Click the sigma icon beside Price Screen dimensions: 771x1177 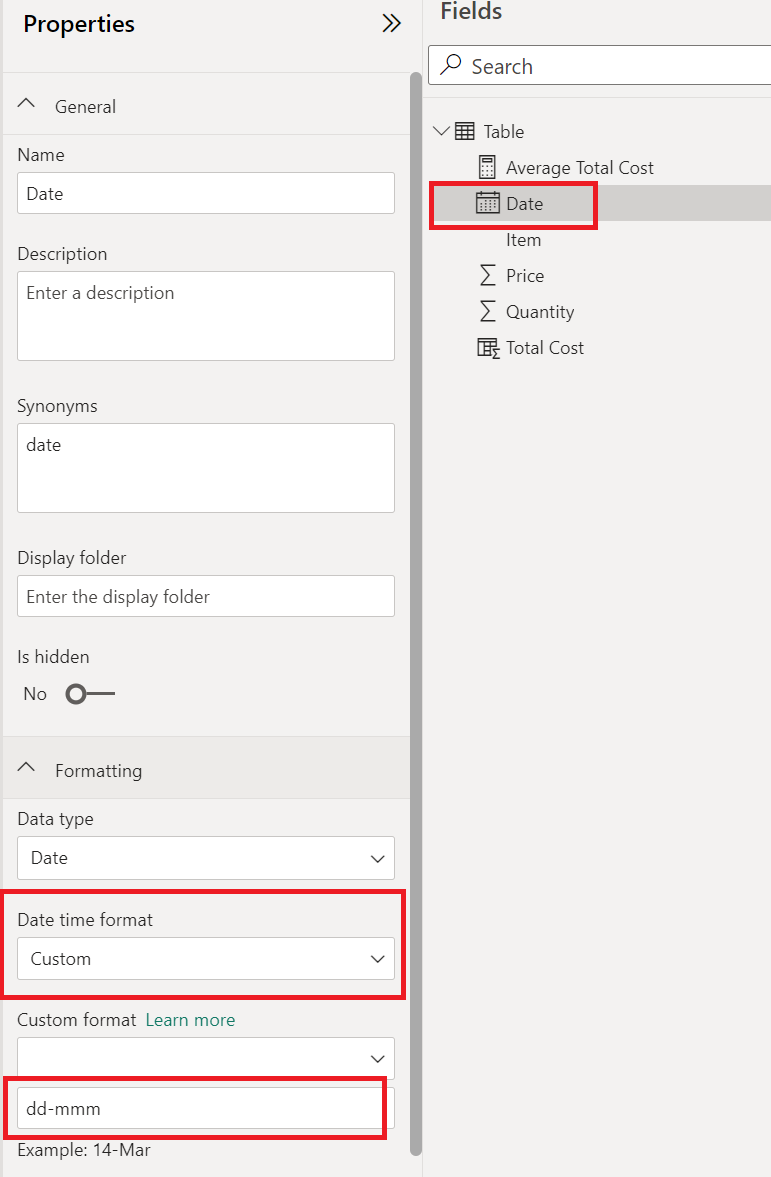pyautogui.click(x=487, y=275)
